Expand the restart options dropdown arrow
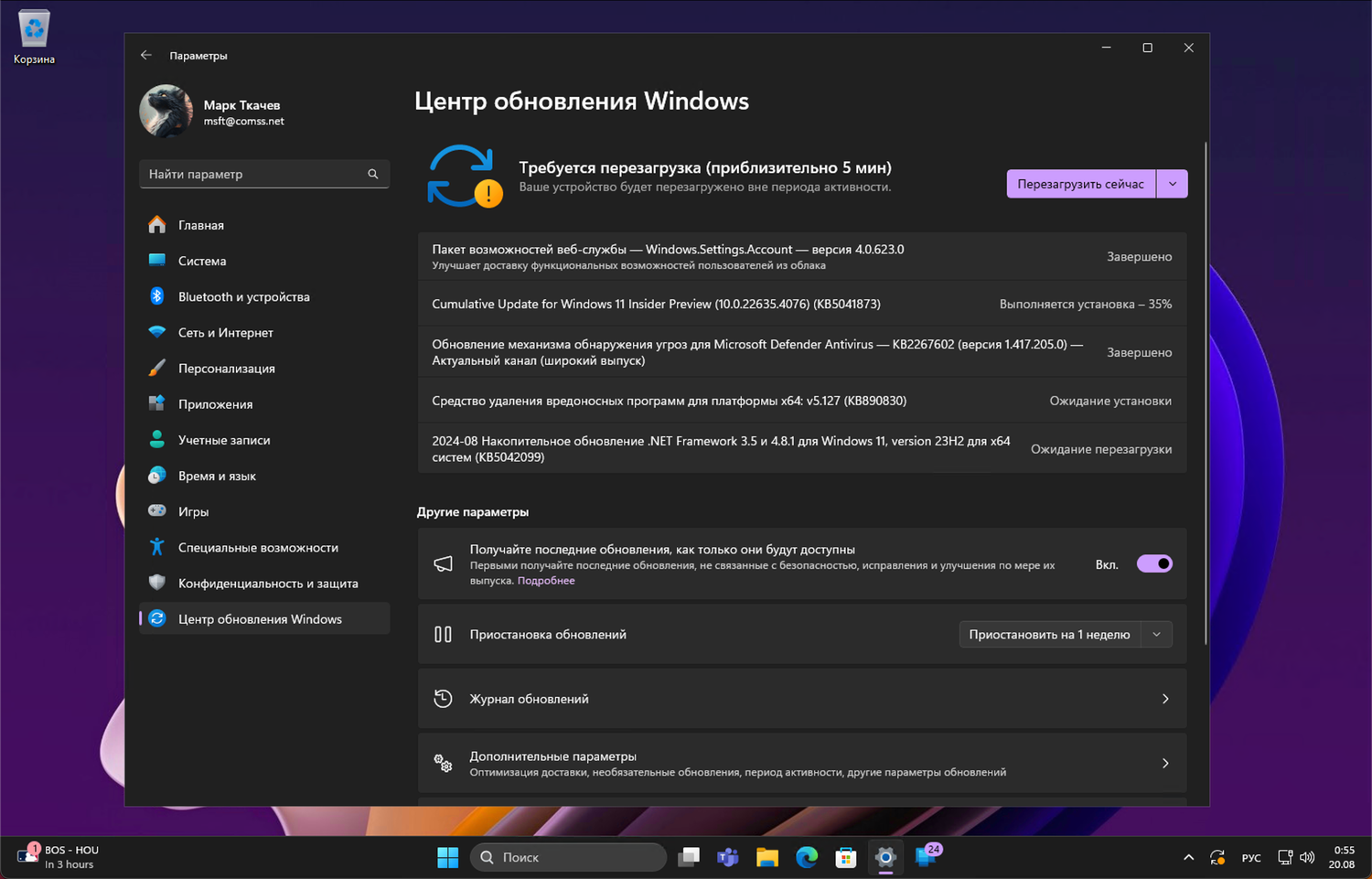Screen dimensions: 1372x879 pyautogui.click(x=1173, y=184)
